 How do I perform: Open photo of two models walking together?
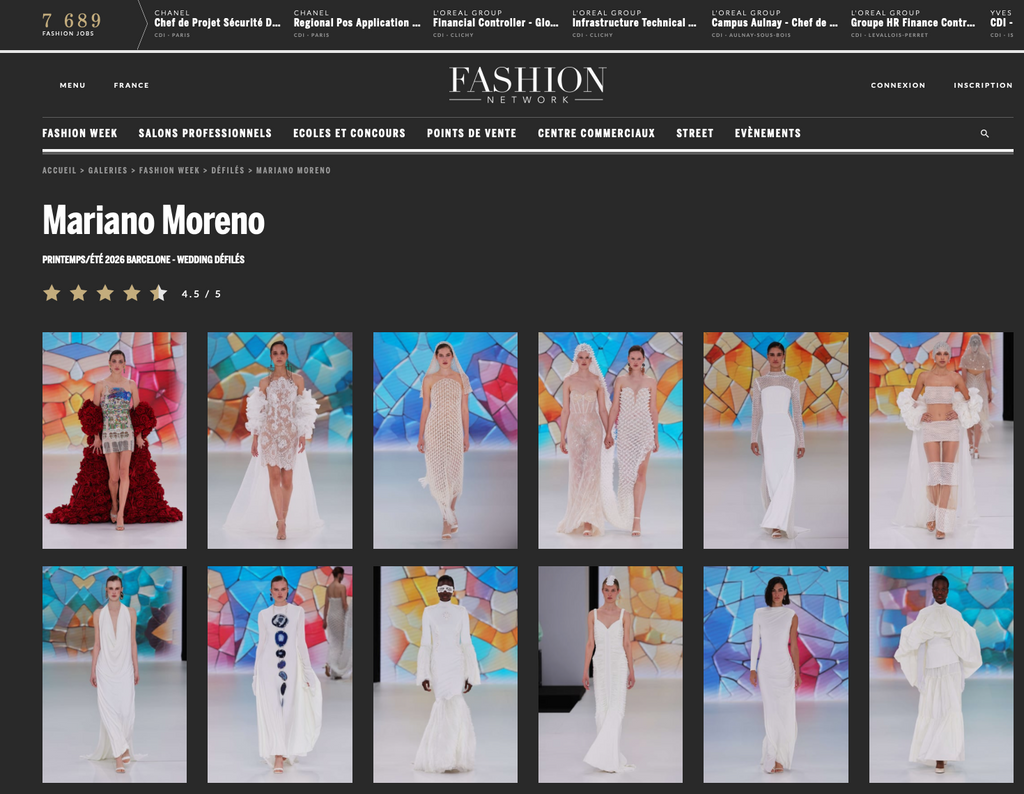(611, 440)
